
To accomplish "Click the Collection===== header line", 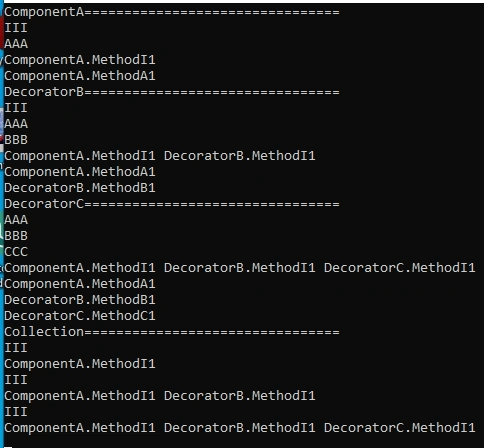I will tap(172, 332).
